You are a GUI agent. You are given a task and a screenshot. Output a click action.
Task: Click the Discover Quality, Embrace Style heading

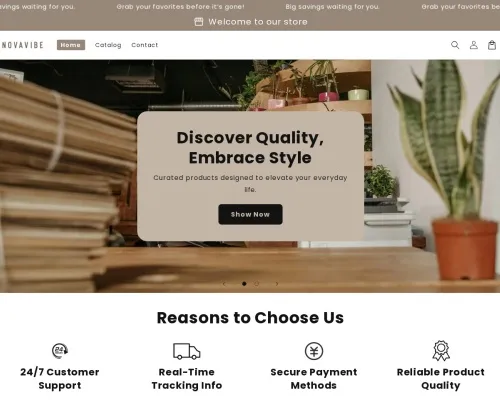point(250,147)
